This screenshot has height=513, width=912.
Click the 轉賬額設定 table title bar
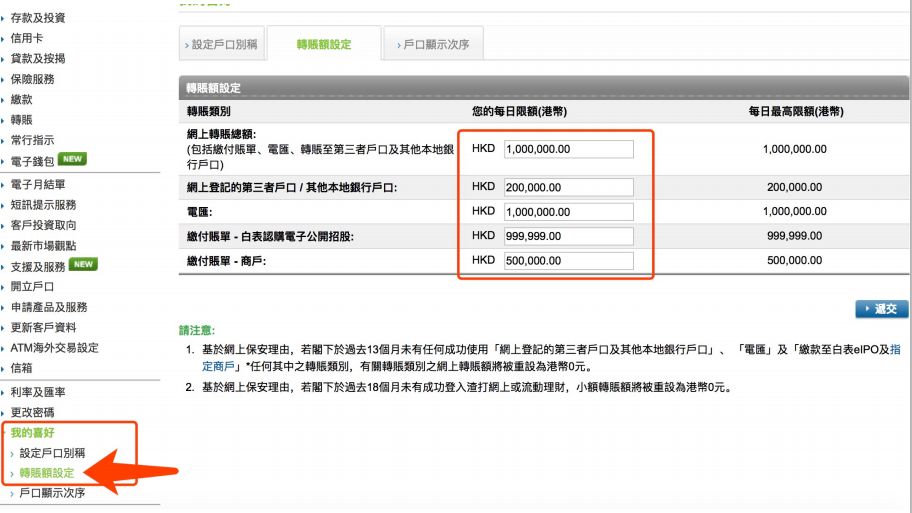pos(544,88)
